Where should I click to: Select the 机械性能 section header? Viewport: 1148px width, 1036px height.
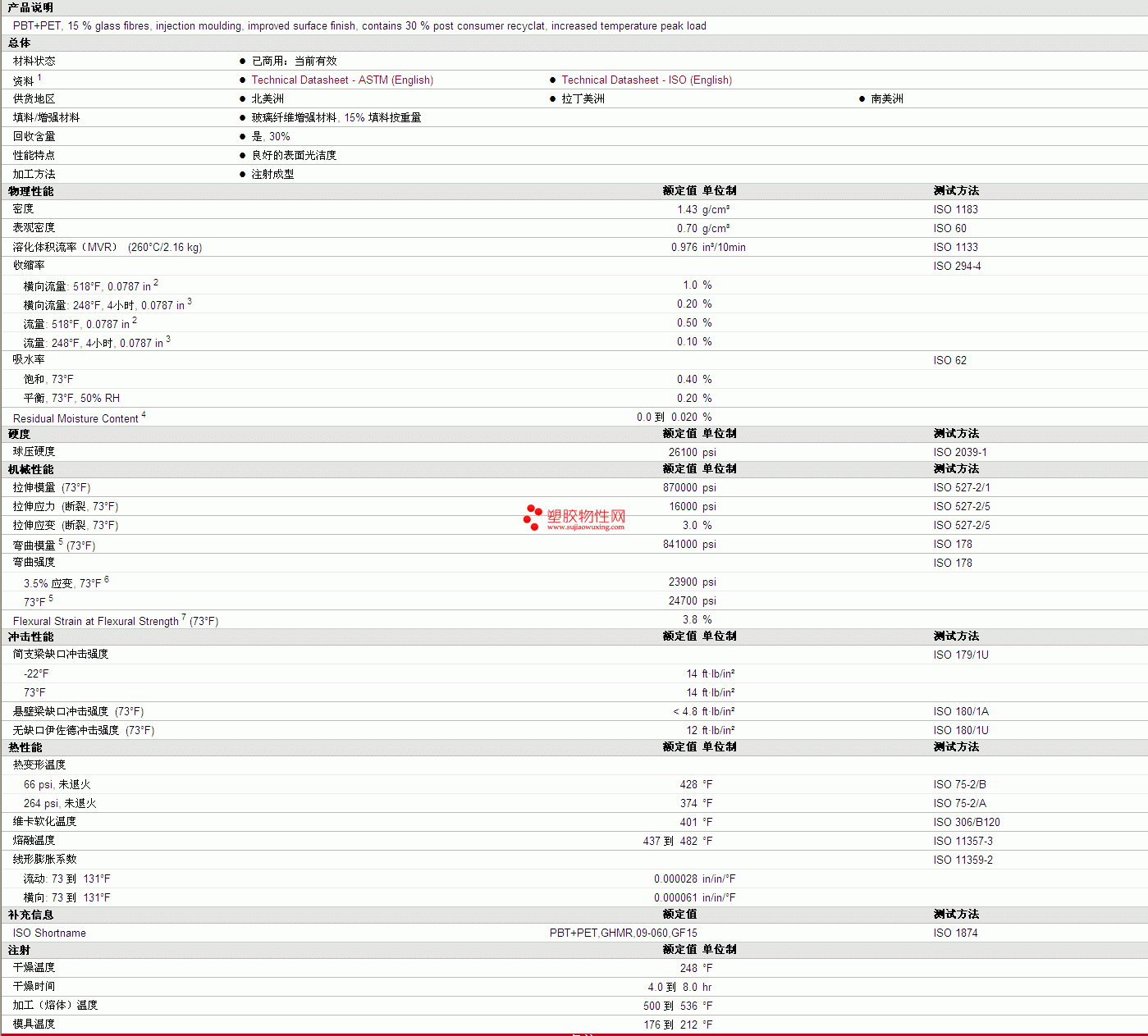[30, 469]
